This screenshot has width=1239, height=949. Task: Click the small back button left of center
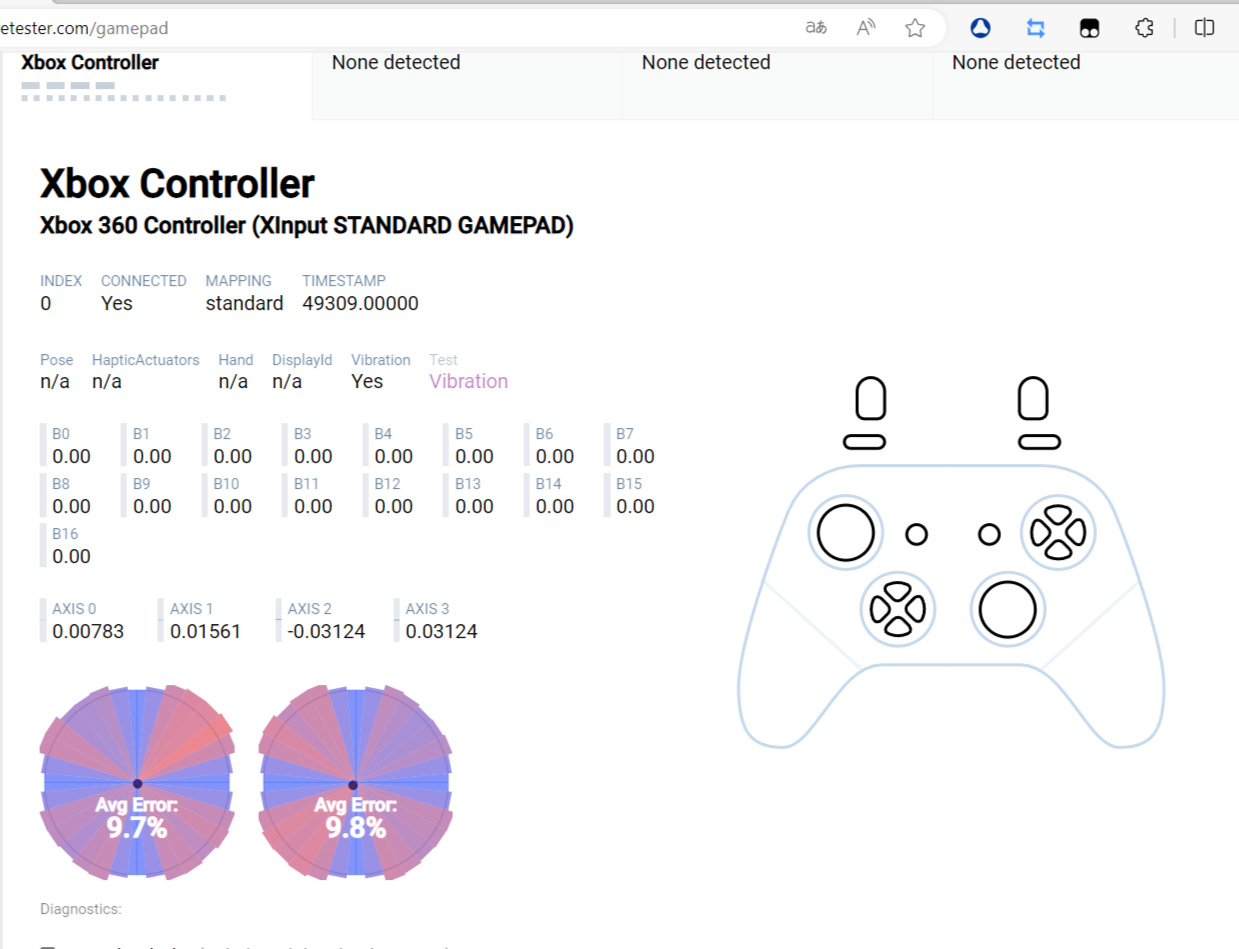pos(917,534)
